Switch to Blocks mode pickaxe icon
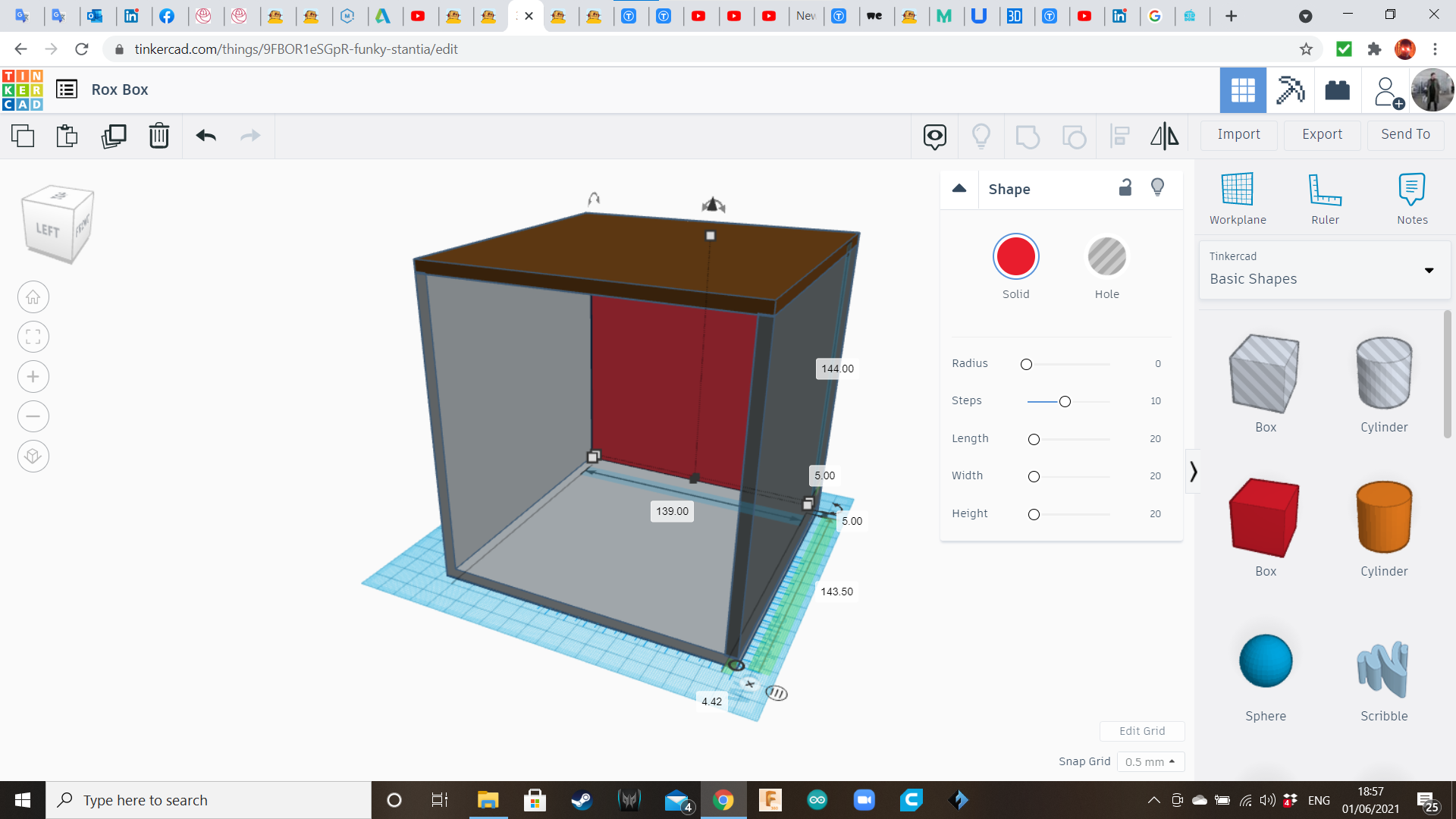The image size is (1456, 819). (x=1290, y=90)
